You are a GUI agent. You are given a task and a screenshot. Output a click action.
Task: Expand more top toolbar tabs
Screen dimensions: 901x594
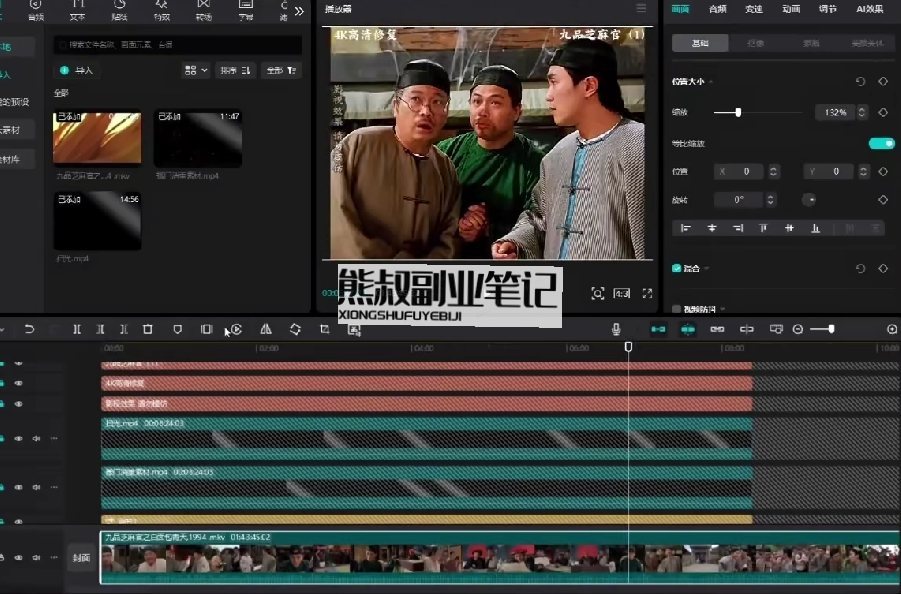click(x=299, y=11)
